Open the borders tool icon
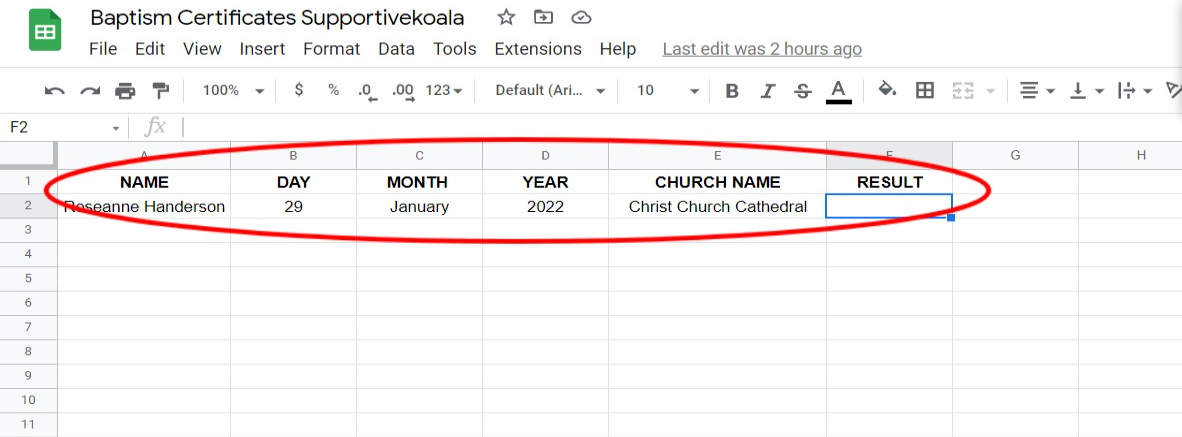 [x=925, y=91]
